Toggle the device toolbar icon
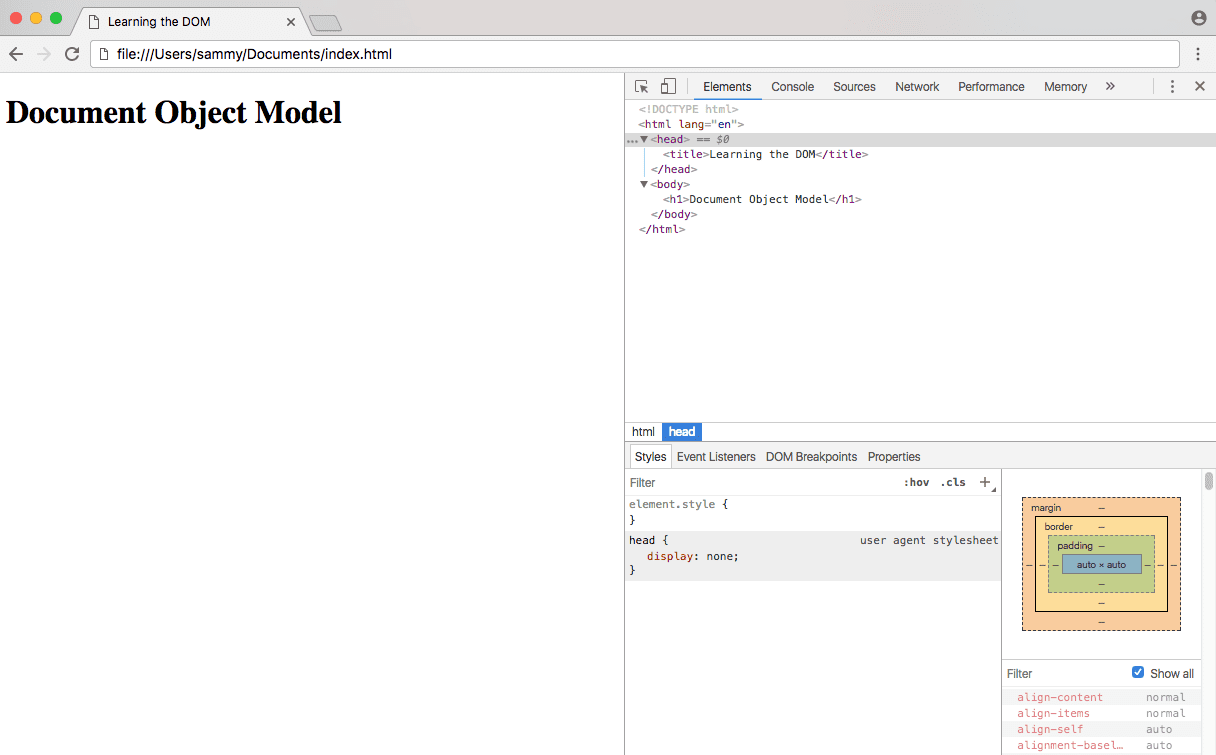The image size is (1216, 755). (x=668, y=87)
